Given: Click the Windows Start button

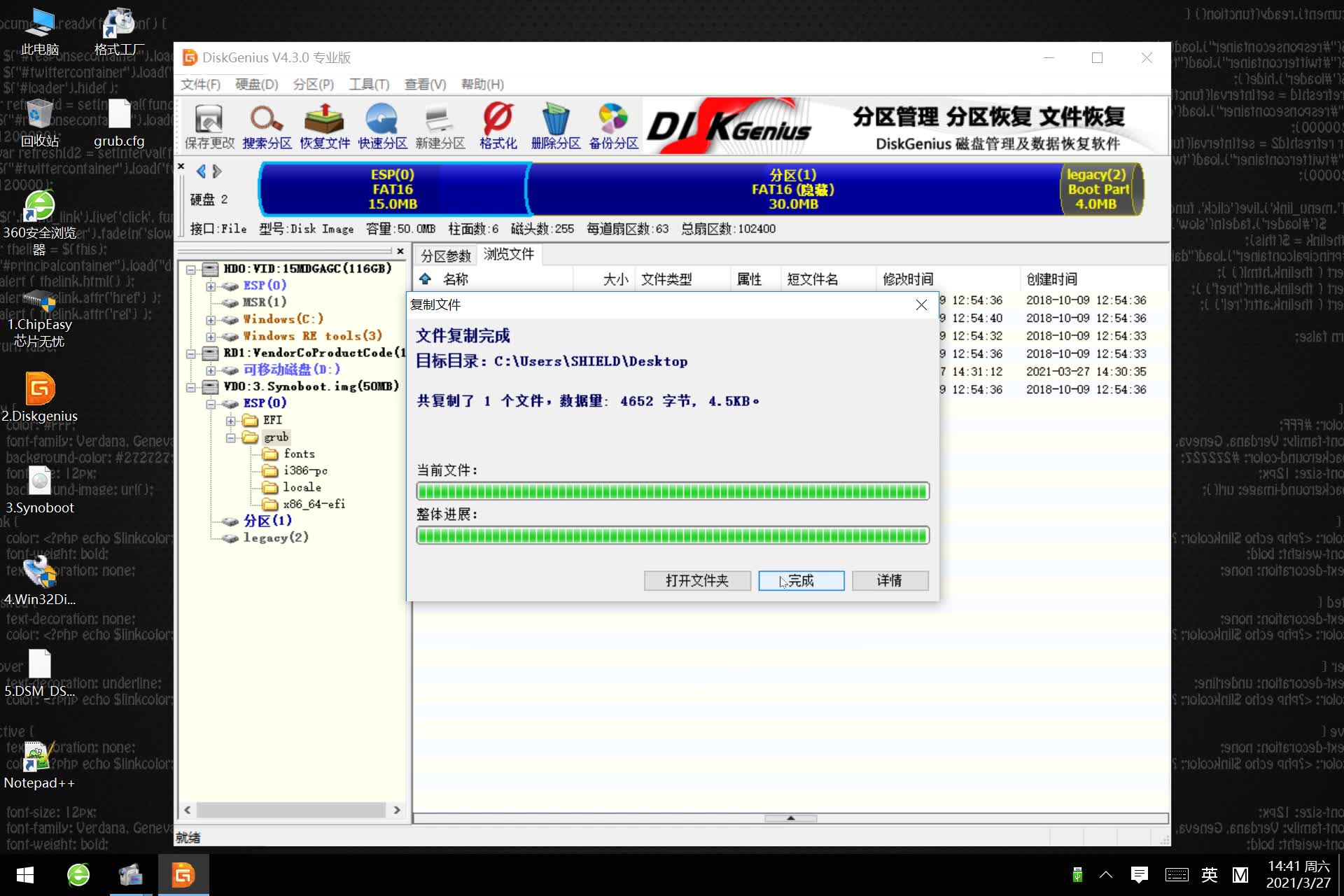Looking at the screenshot, I should tap(25, 875).
